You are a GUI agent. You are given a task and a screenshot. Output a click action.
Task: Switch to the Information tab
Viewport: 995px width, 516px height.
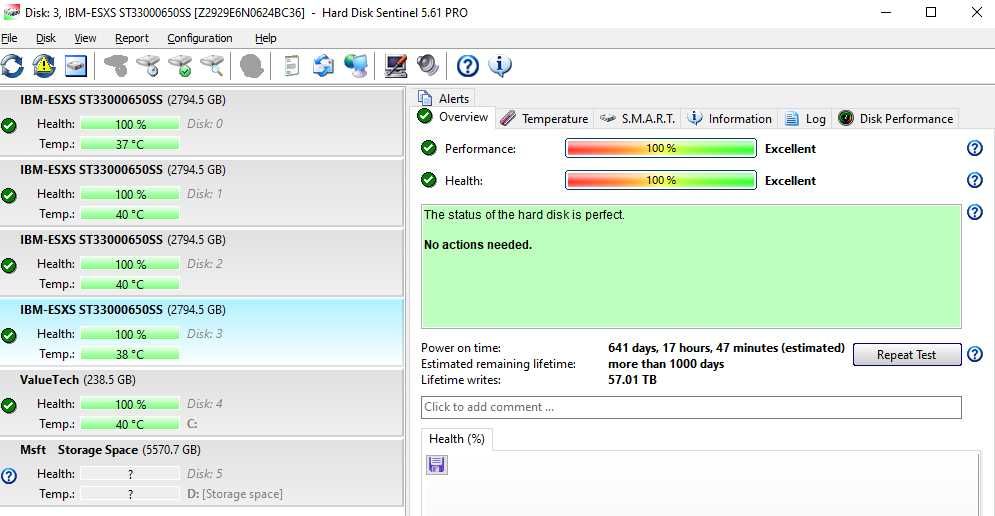[x=730, y=119]
